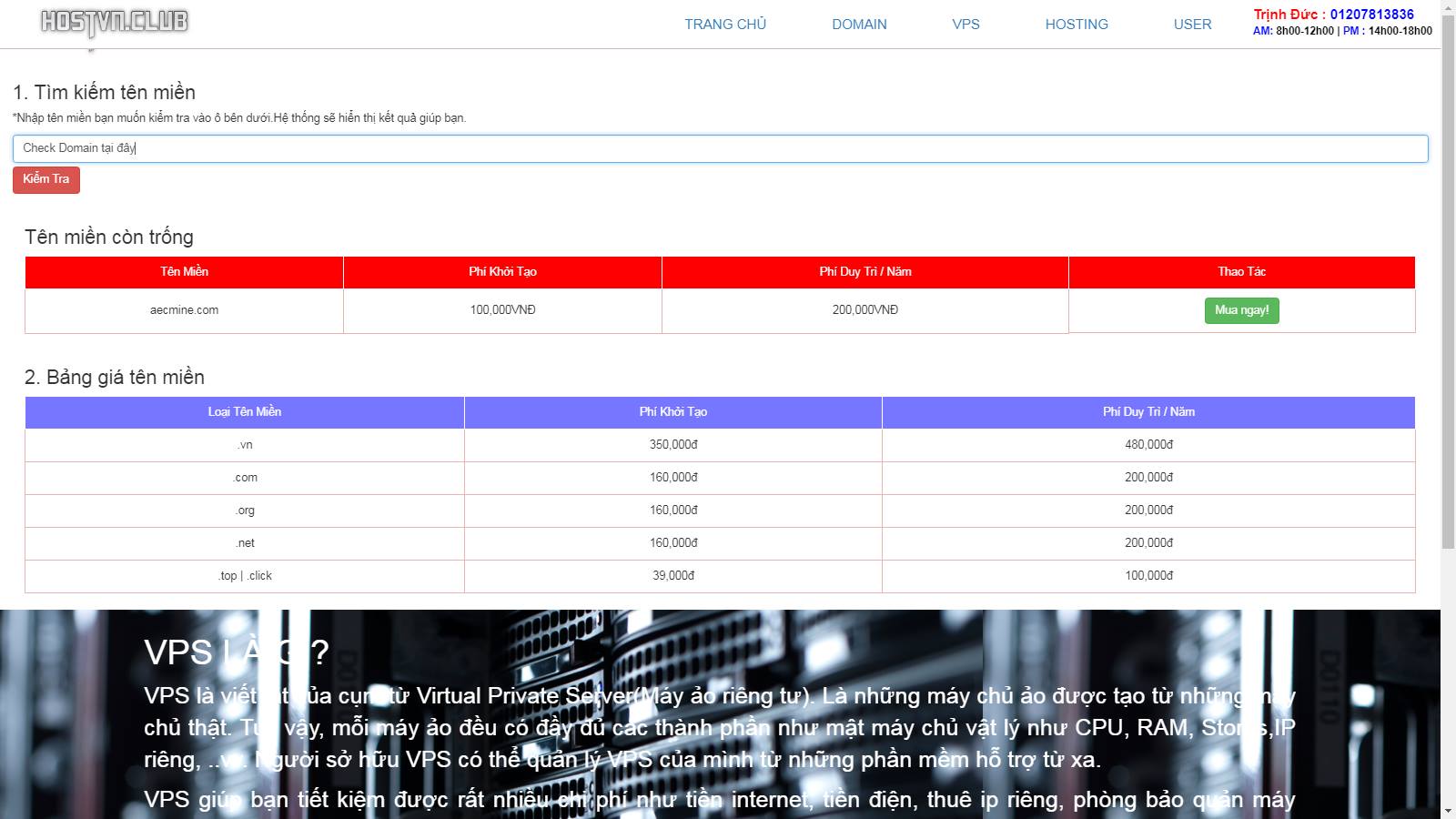The height and width of the screenshot is (819, 1456).
Task: Click the phone number 01207813836
Action: [x=1371, y=15]
